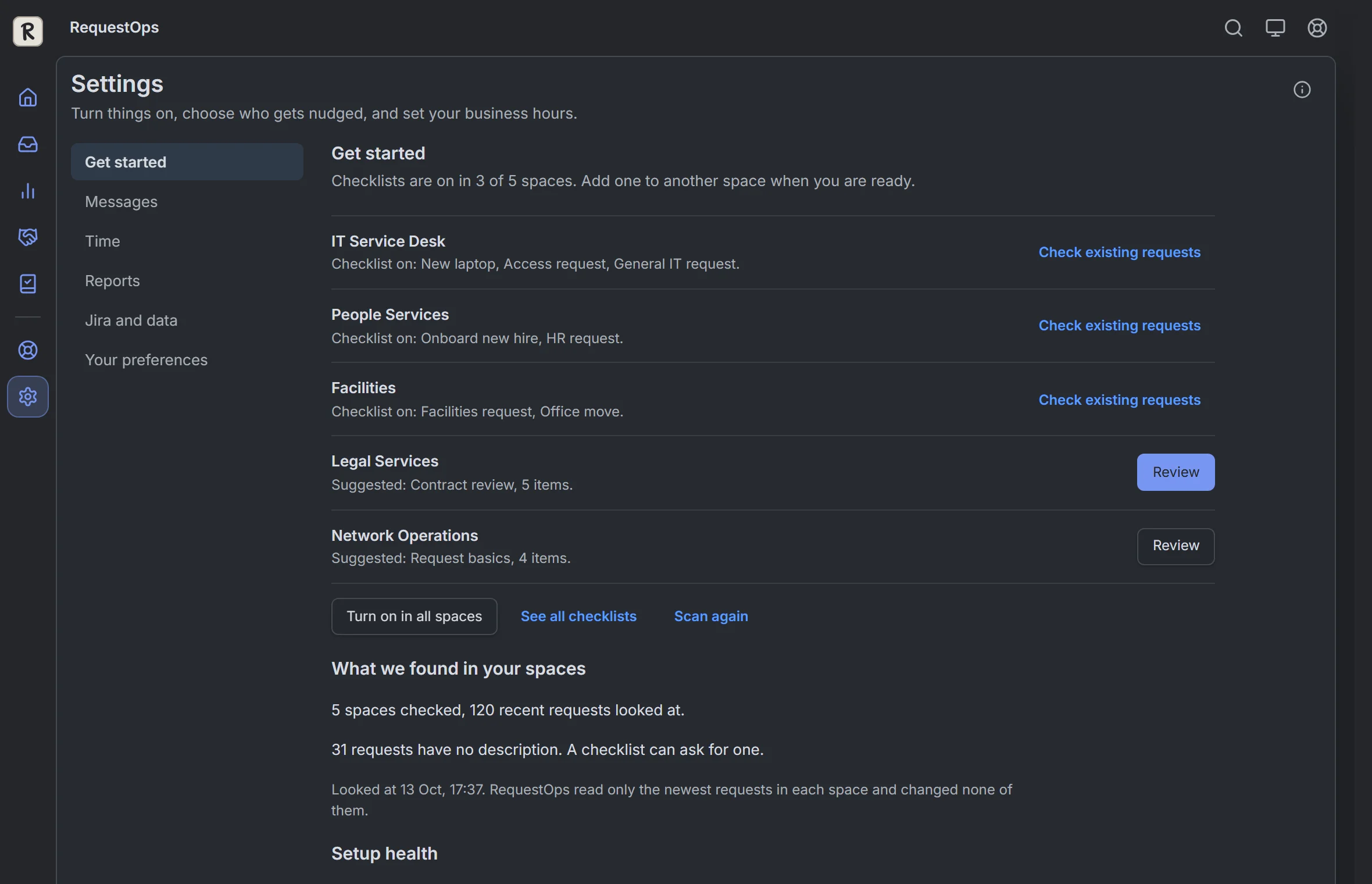Check existing requests for IT Service Desk
1372x884 pixels.
(1119, 252)
